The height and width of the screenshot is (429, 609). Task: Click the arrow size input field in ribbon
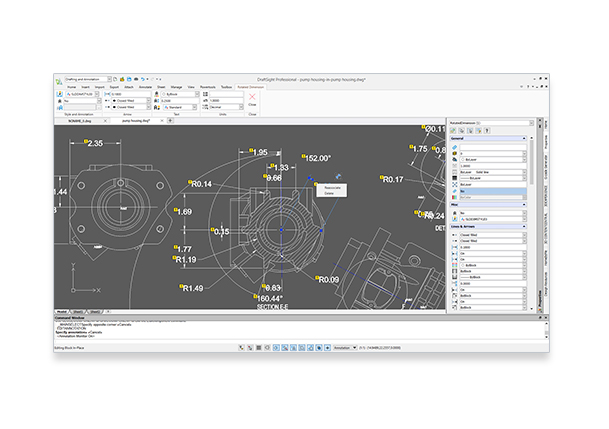pos(130,94)
